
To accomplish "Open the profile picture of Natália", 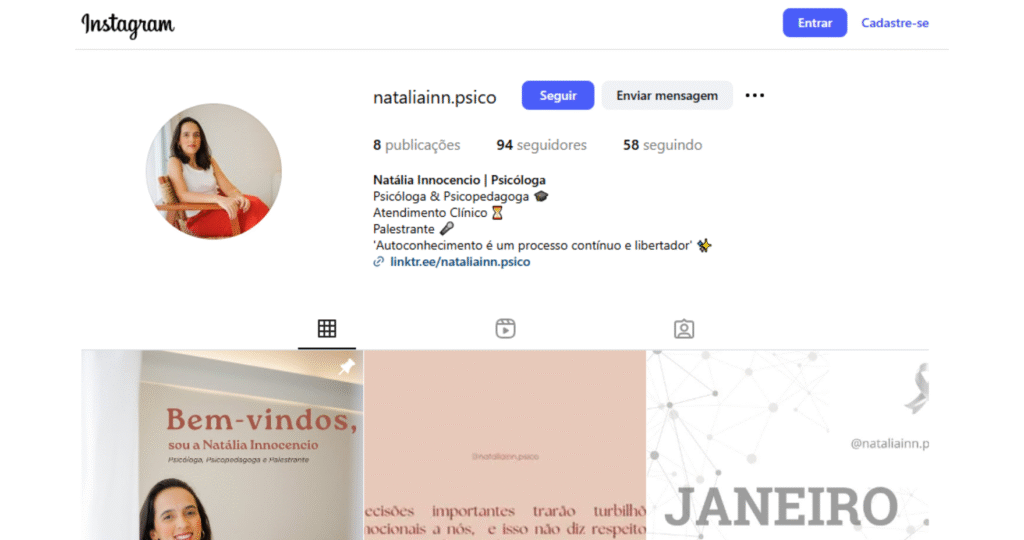I will click(x=214, y=171).
